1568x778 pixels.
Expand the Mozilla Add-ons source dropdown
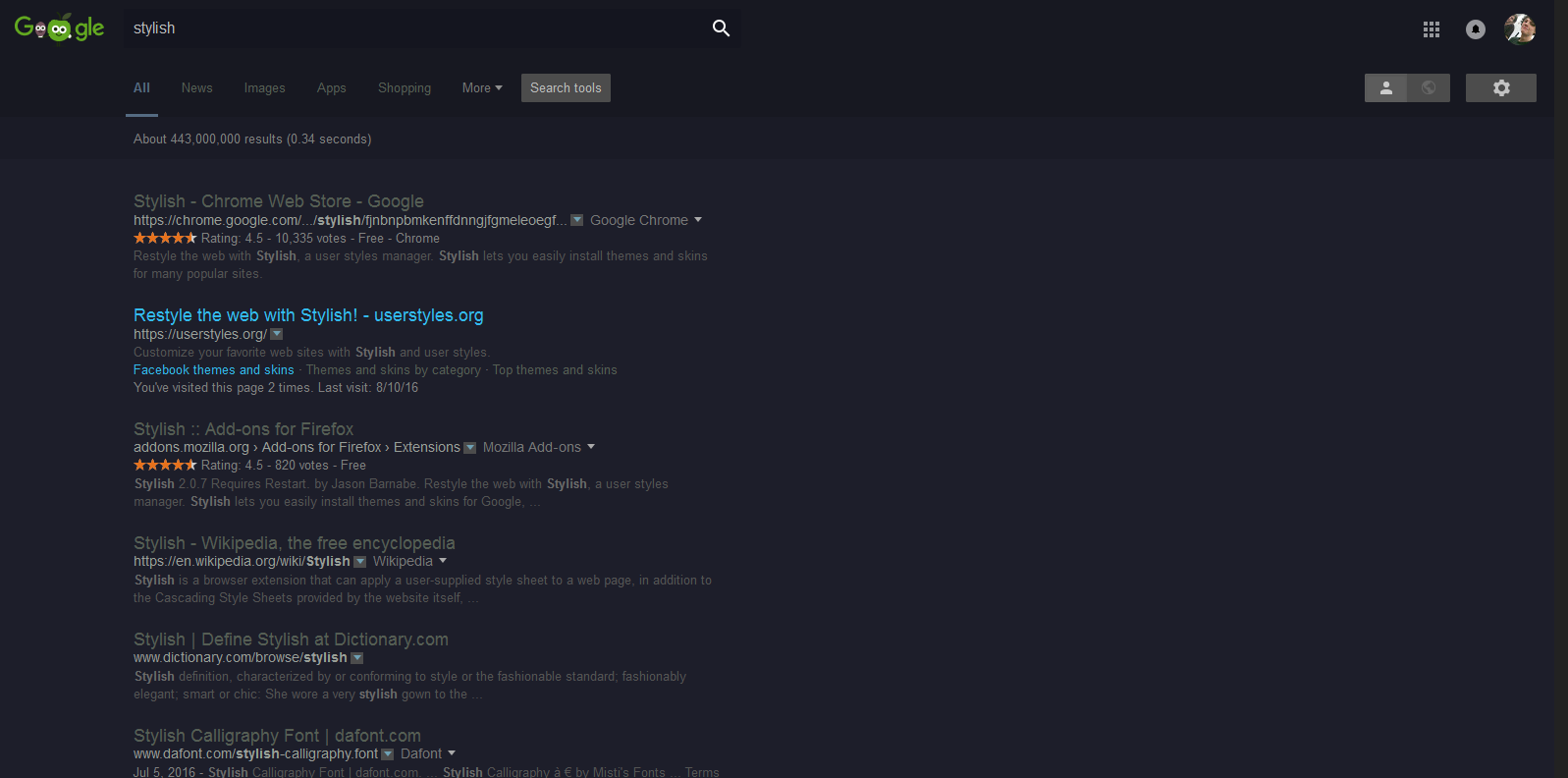[x=539, y=447]
